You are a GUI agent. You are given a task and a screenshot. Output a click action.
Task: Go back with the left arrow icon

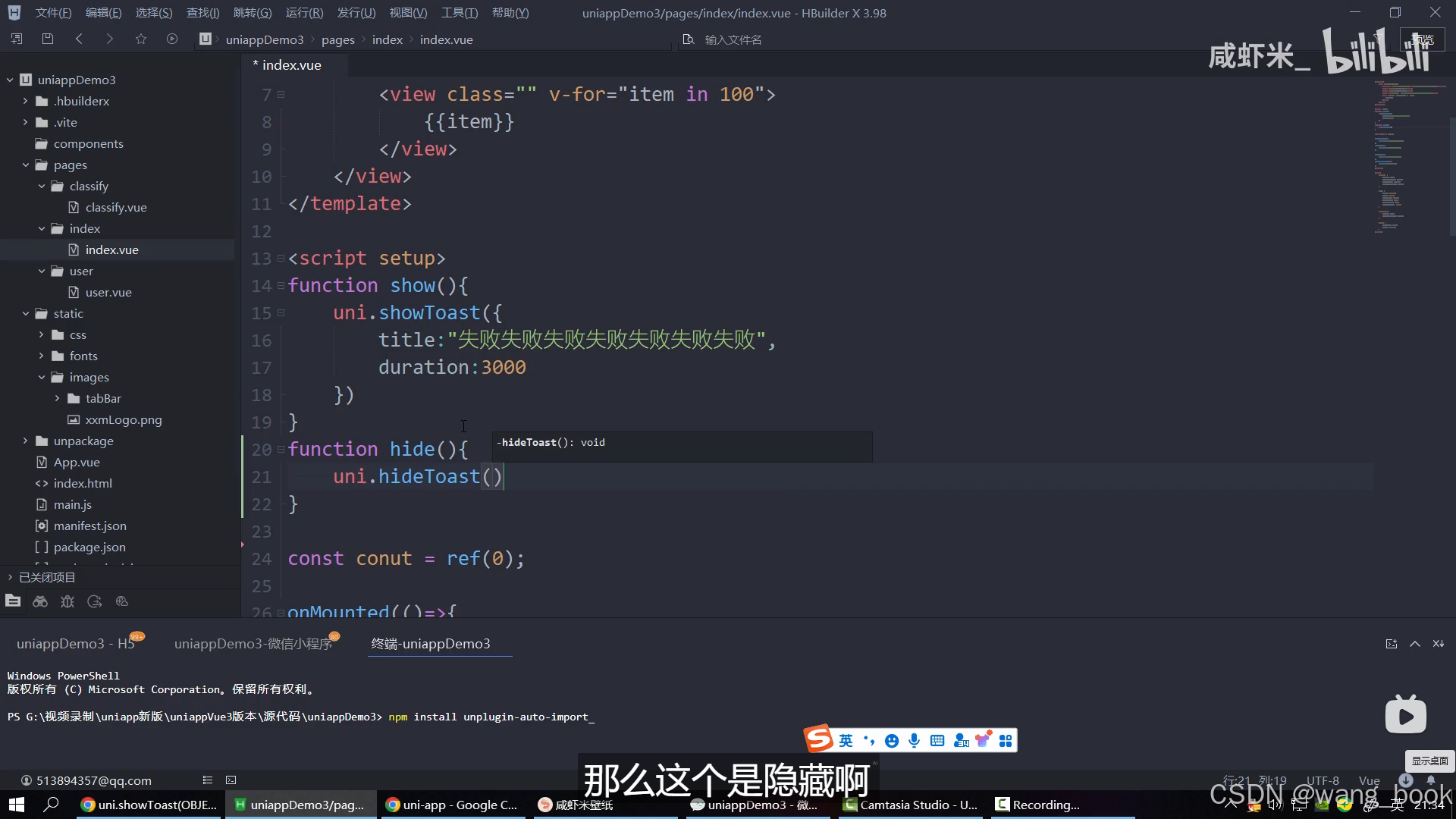[x=79, y=39]
